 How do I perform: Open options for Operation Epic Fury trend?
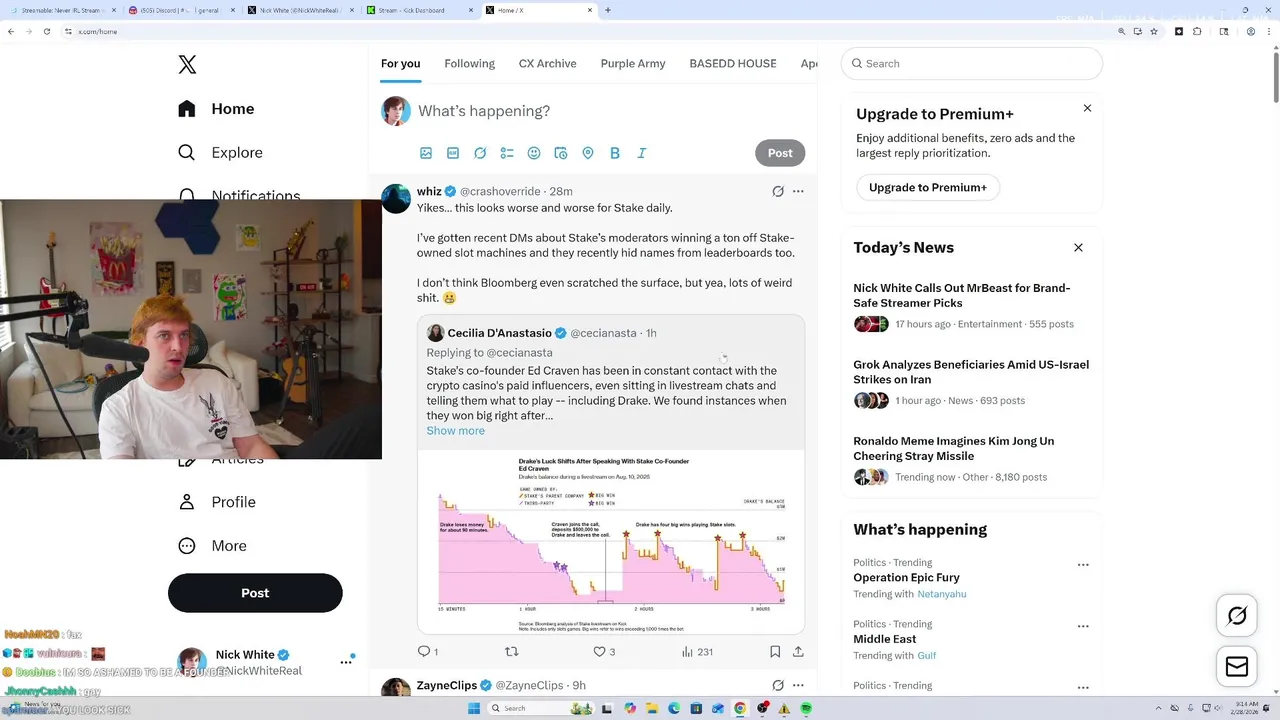[1083, 565]
